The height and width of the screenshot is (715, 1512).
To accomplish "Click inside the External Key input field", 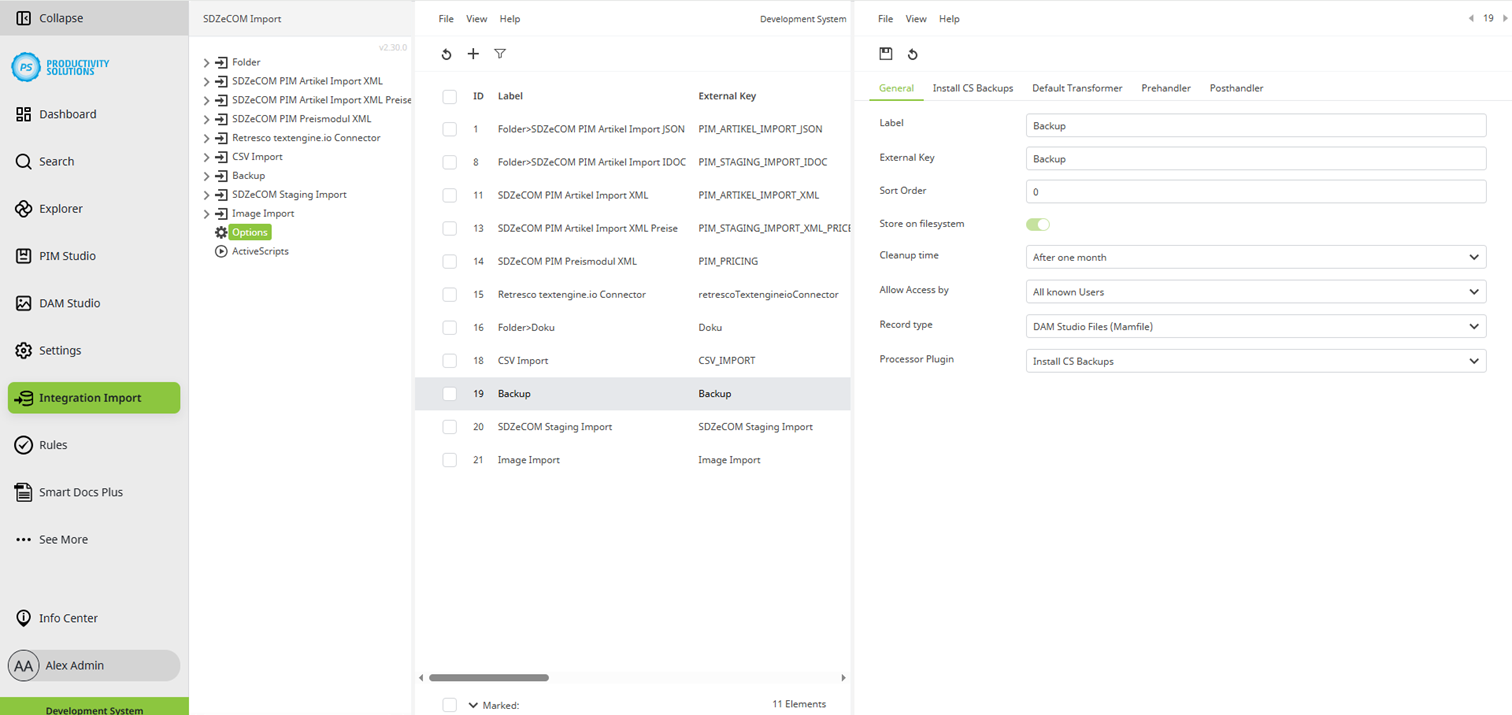I will (x=1255, y=158).
